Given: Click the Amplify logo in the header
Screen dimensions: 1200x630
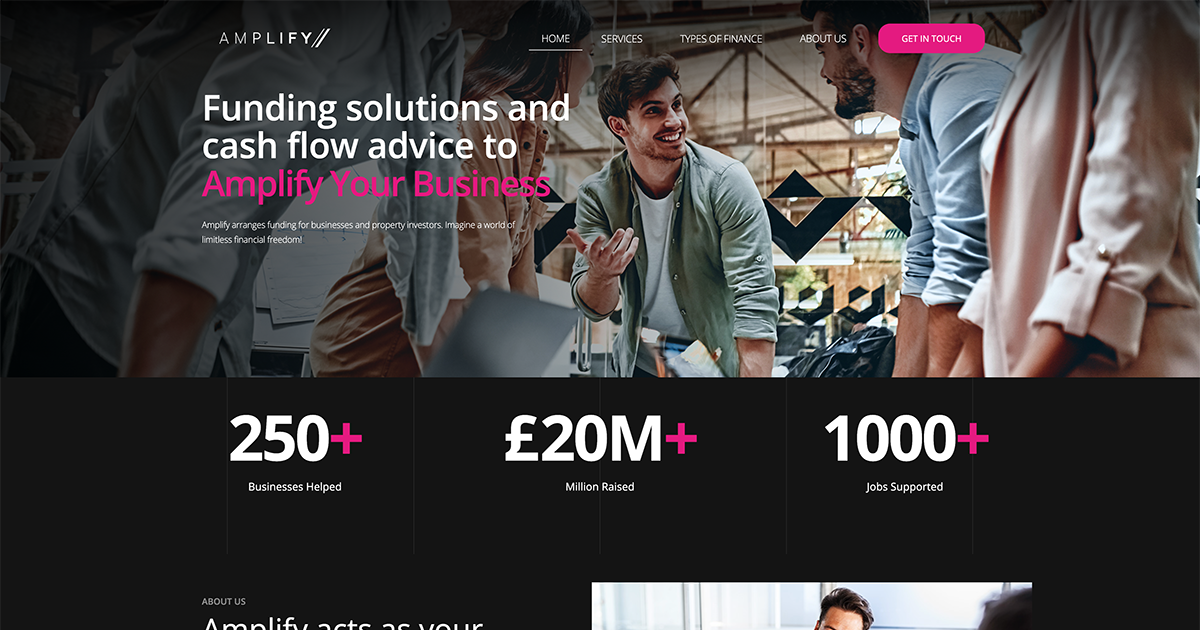Looking at the screenshot, I should pos(274,38).
